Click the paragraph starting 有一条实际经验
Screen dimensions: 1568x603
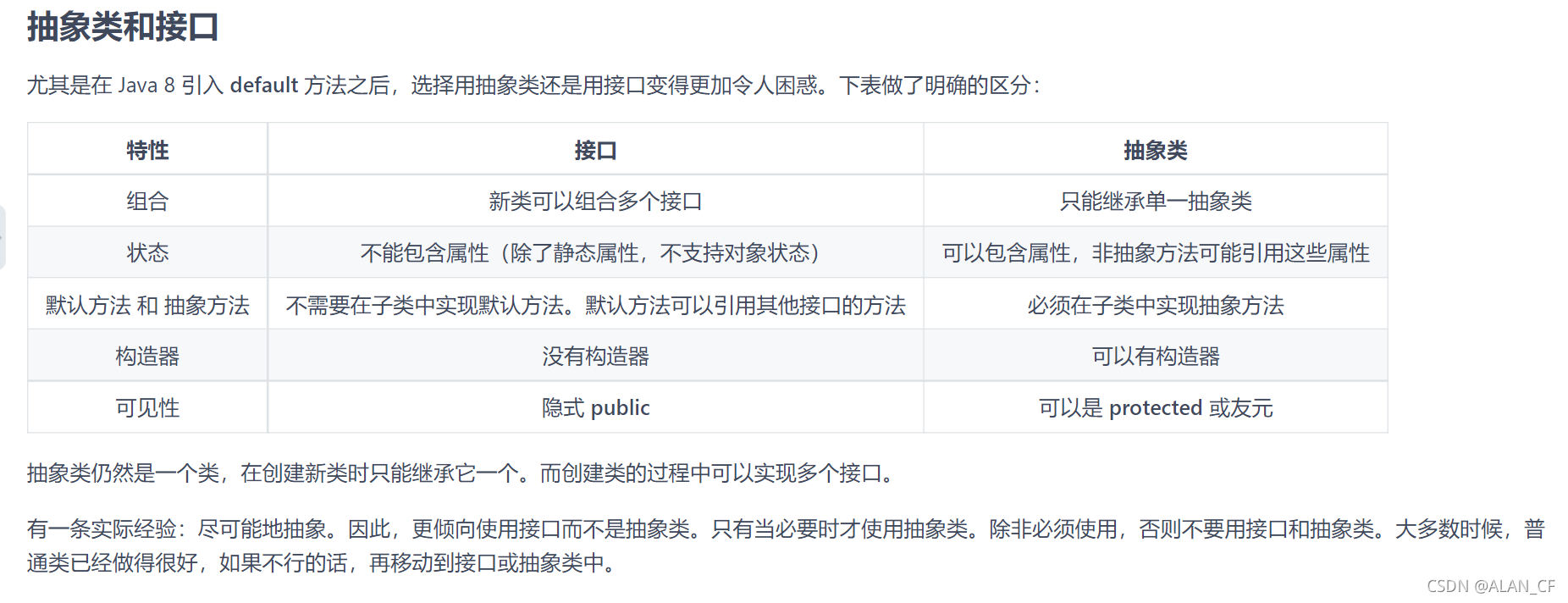tap(786, 546)
